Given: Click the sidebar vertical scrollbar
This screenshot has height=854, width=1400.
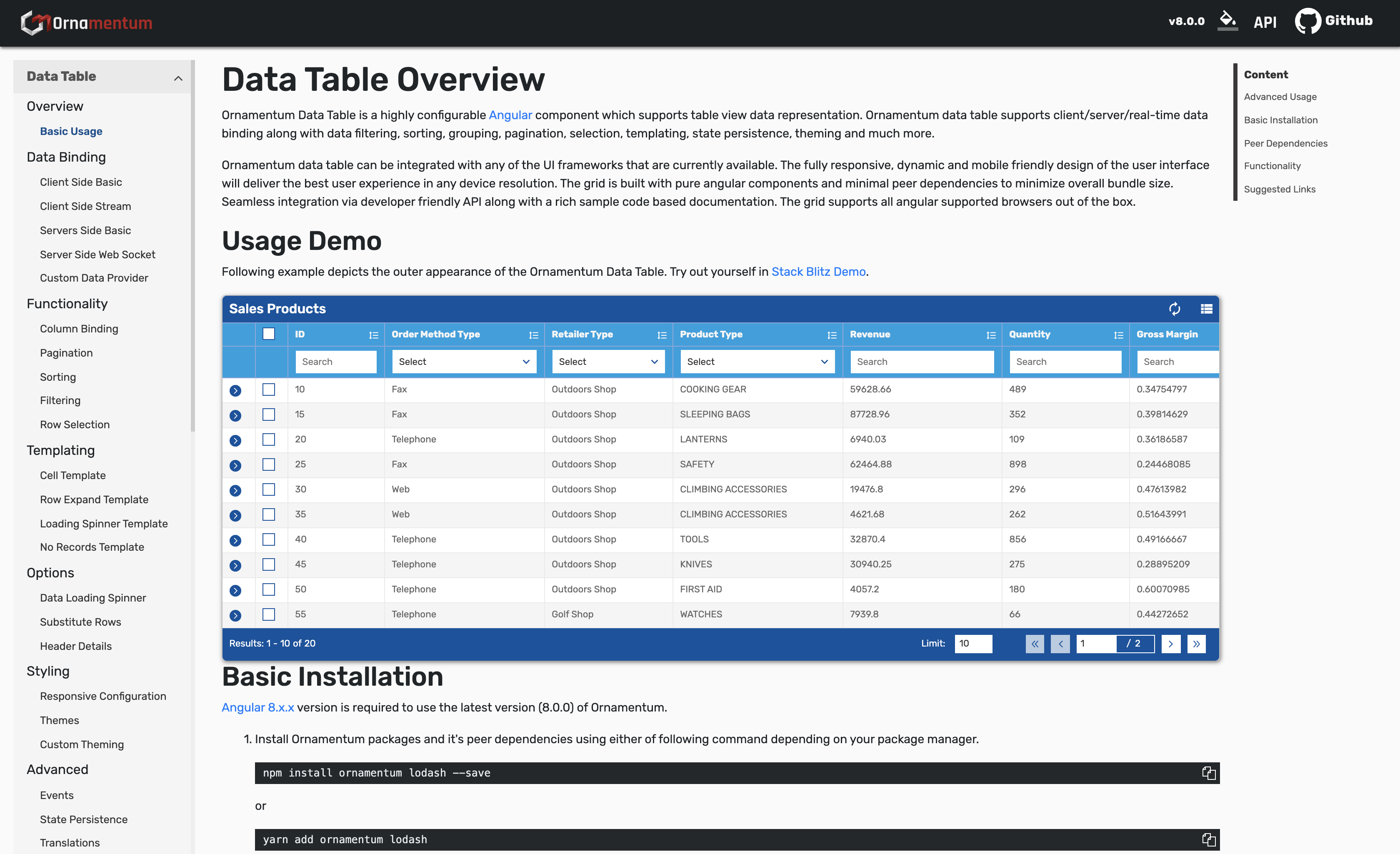Looking at the screenshot, I should point(192,245).
